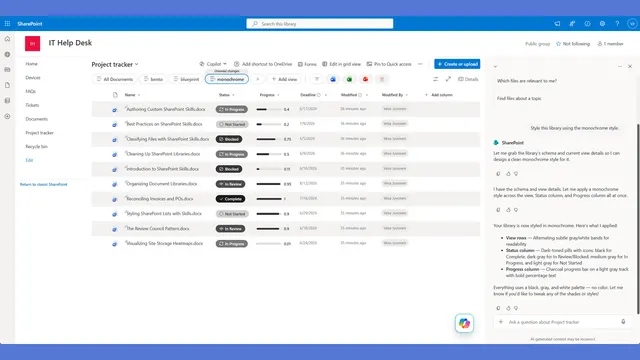Viewport: 640px width, 360px height.
Task: Toggle the Details pane button
Action: 468,79
